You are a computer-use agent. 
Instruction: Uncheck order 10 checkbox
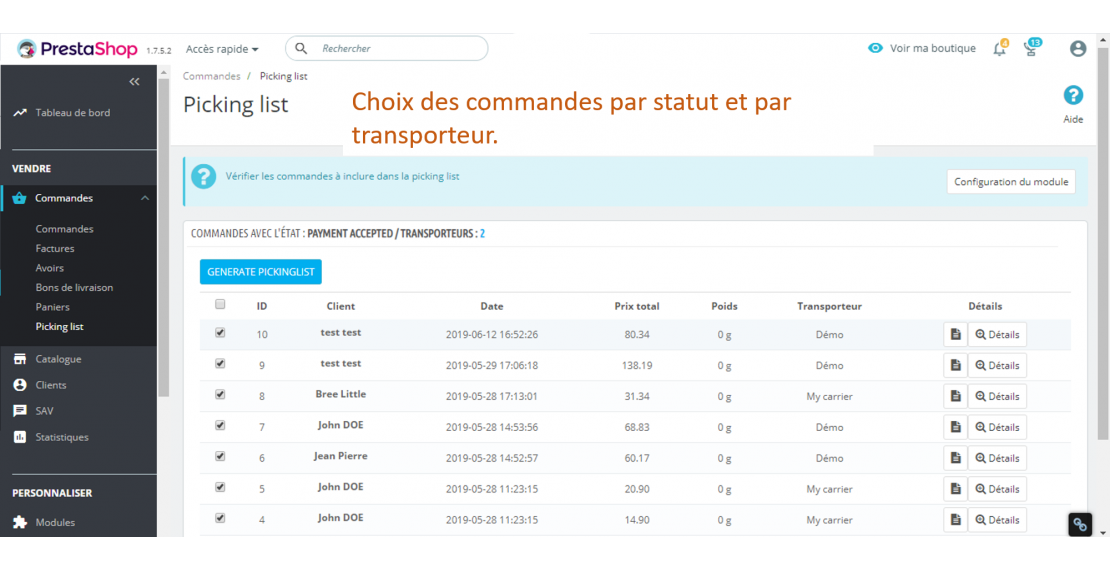tap(219, 332)
